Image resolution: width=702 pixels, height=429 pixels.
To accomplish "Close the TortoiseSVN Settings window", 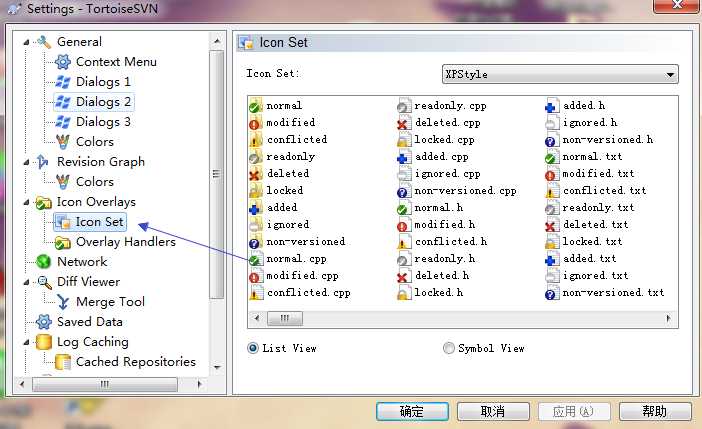I will tap(677, 5).
